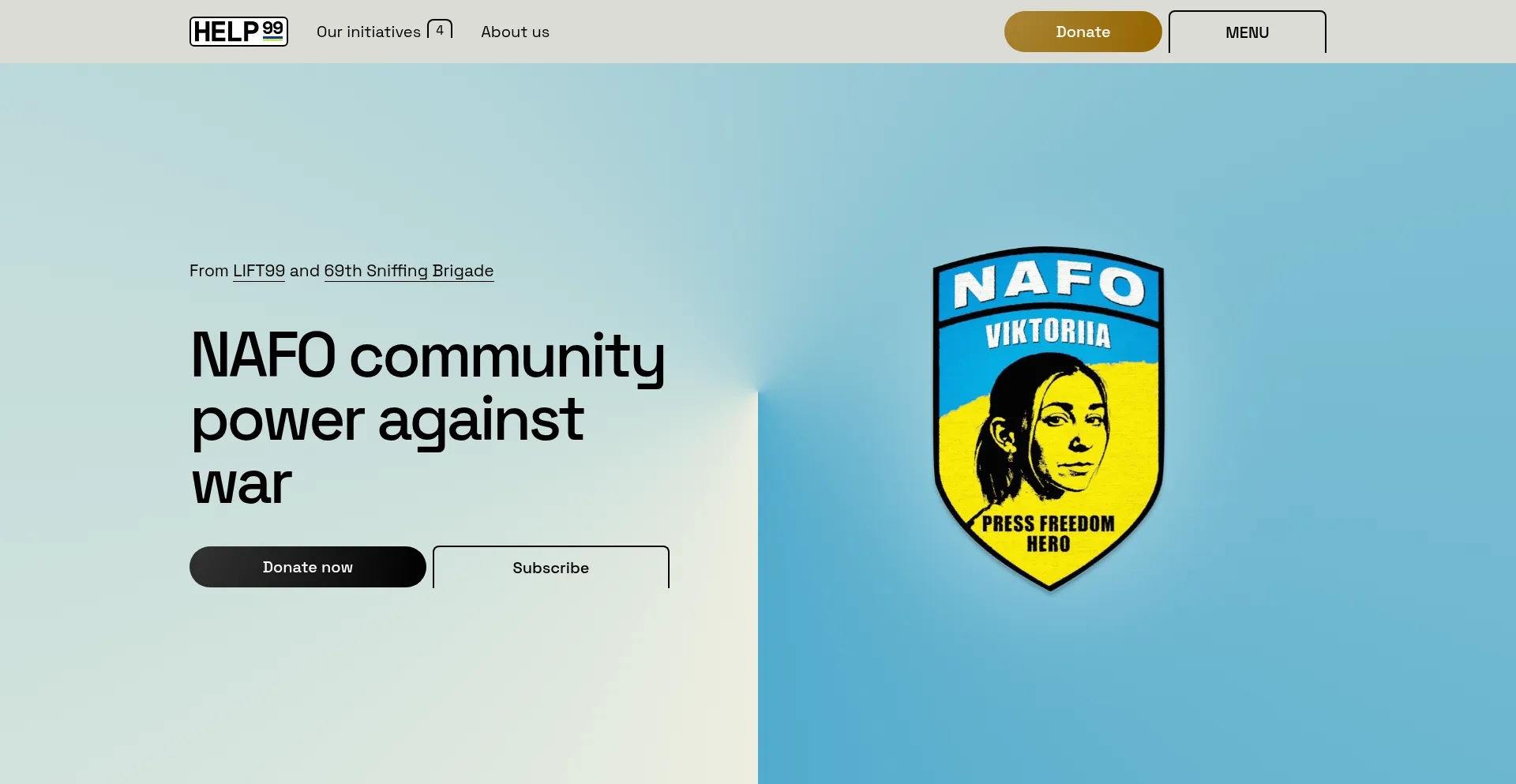Follow the LIFT99 link
This screenshot has width=1516, height=784.
[x=259, y=271]
